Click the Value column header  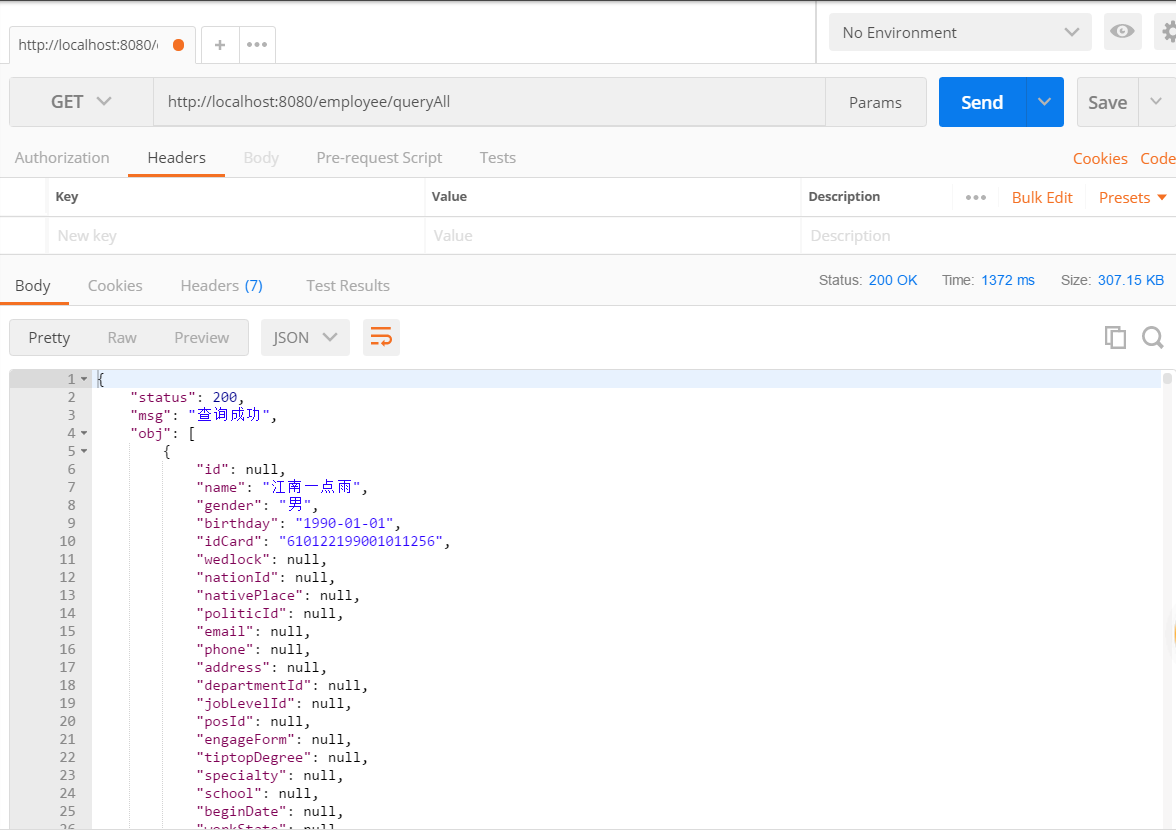click(449, 197)
